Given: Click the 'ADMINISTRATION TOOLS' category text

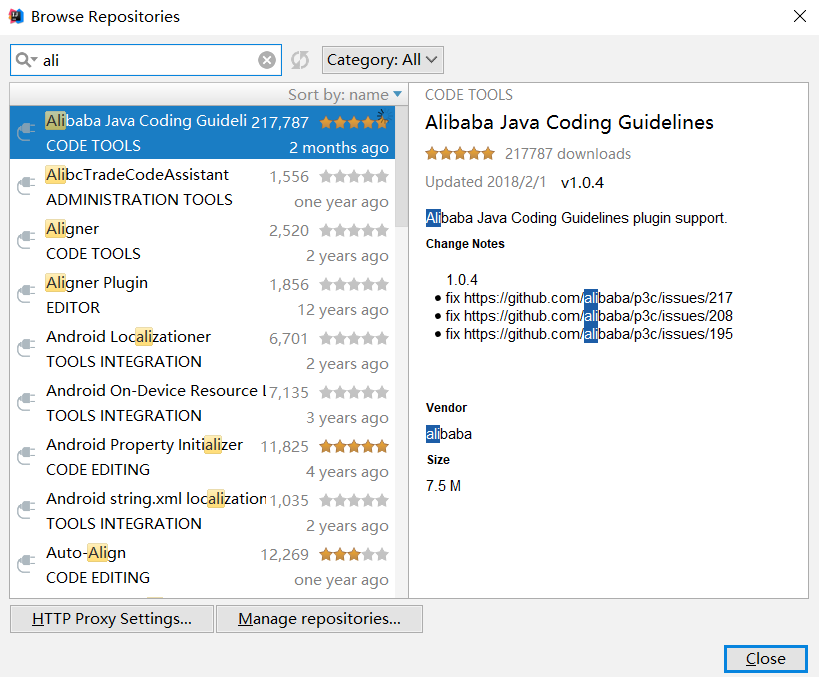Looking at the screenshot, I should click(139, 200).
